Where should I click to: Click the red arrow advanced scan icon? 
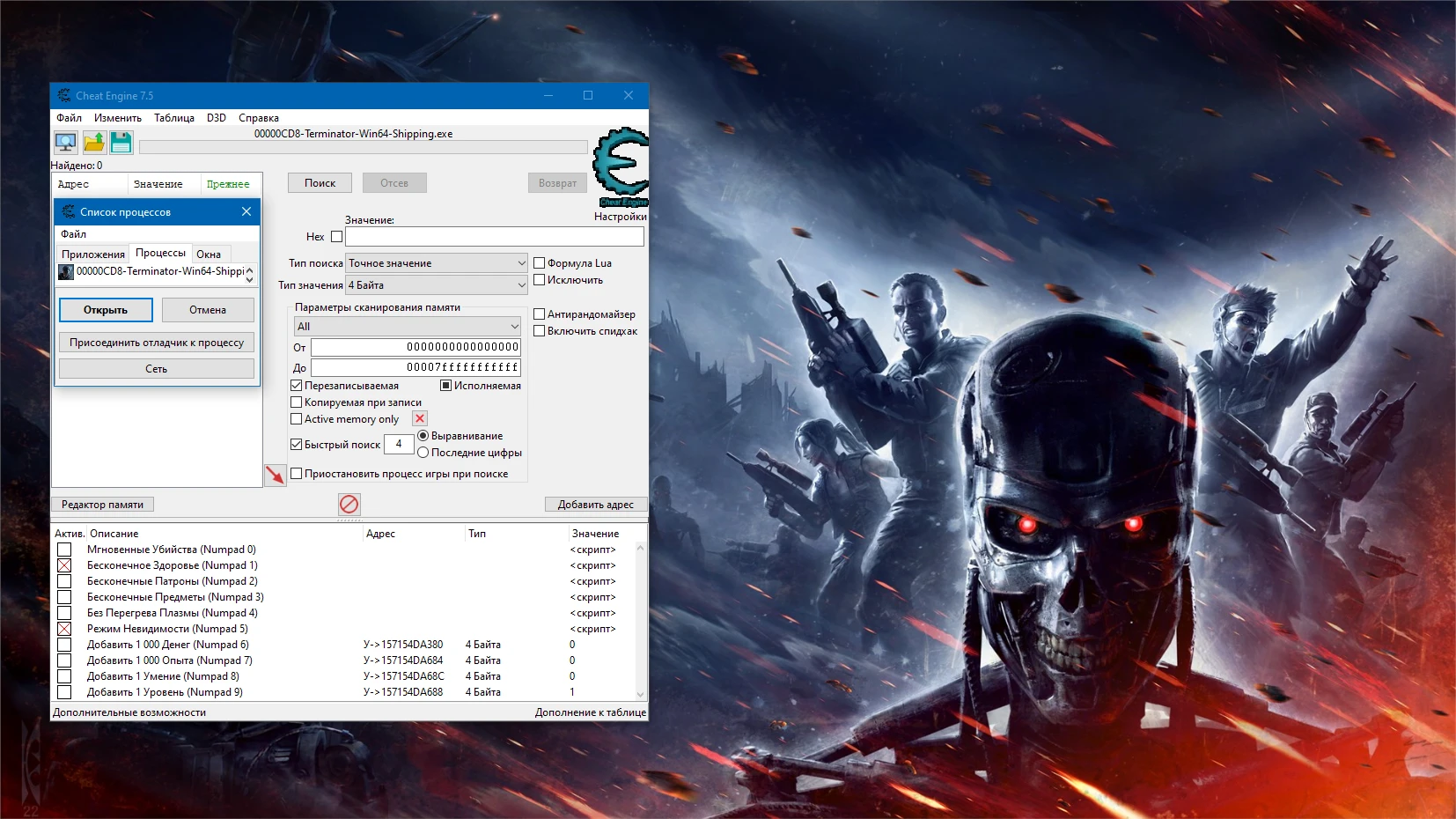[275, 474]
